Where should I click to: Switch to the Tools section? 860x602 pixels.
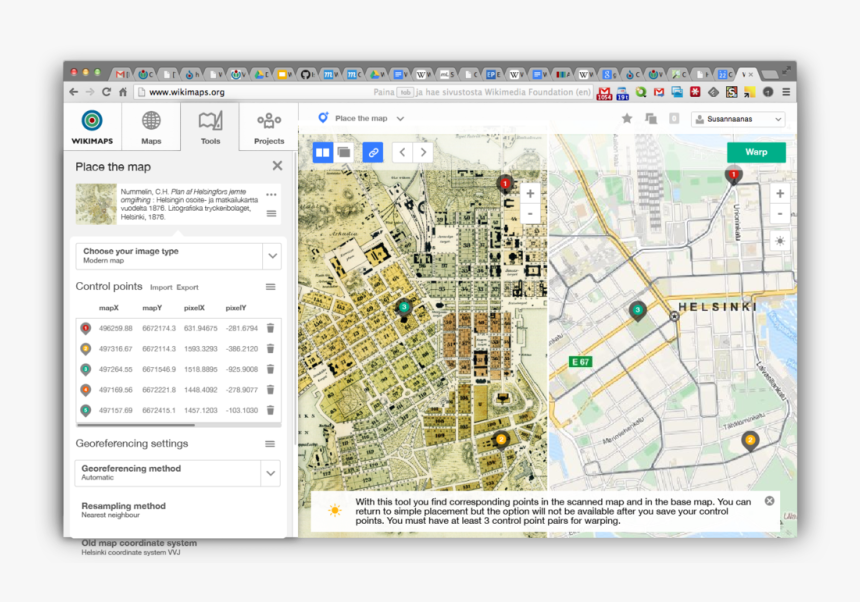210,127
